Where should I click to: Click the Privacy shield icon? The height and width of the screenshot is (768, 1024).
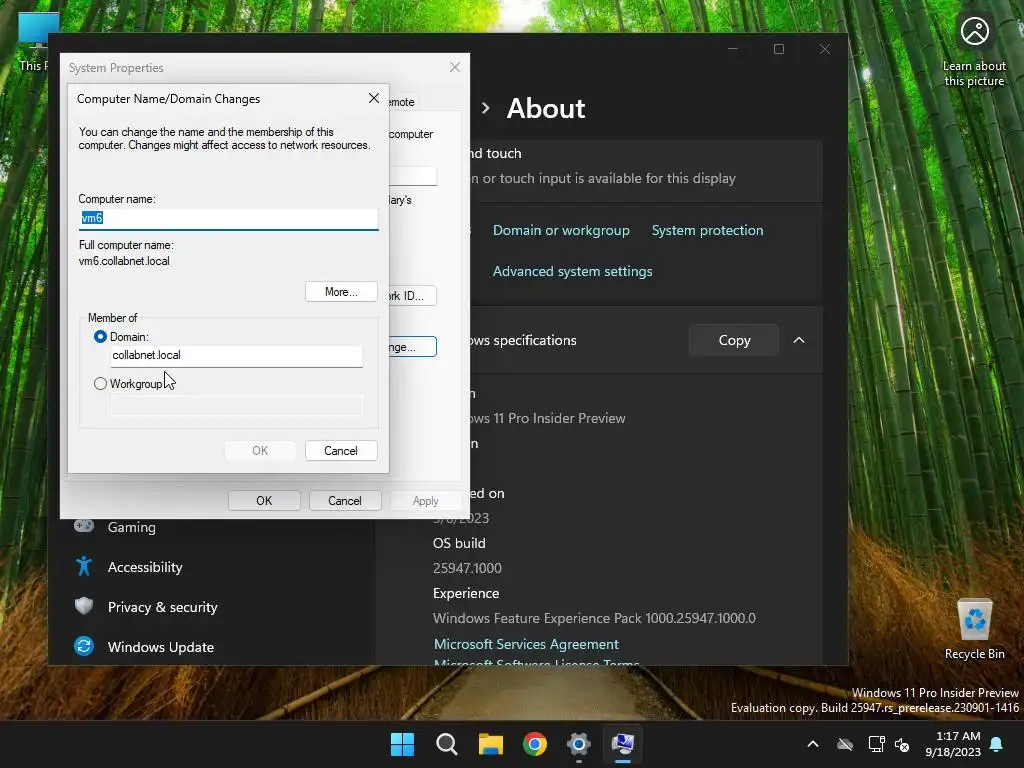point(84,607)
